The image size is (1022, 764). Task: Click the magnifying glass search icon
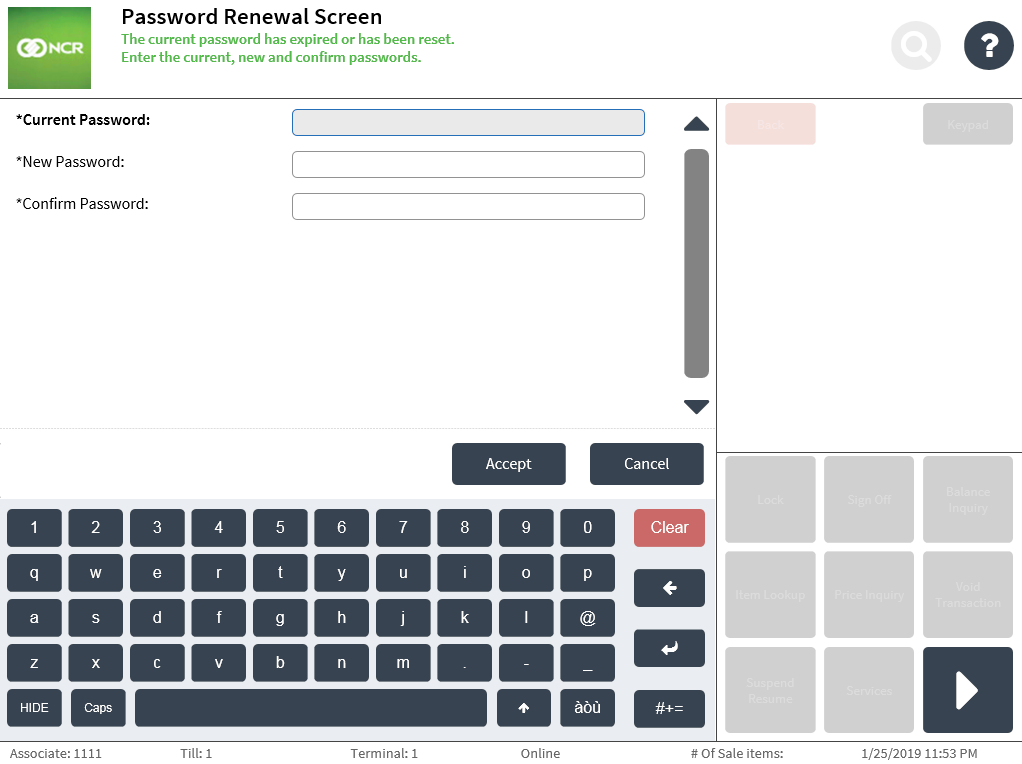[x=916, y=45]
